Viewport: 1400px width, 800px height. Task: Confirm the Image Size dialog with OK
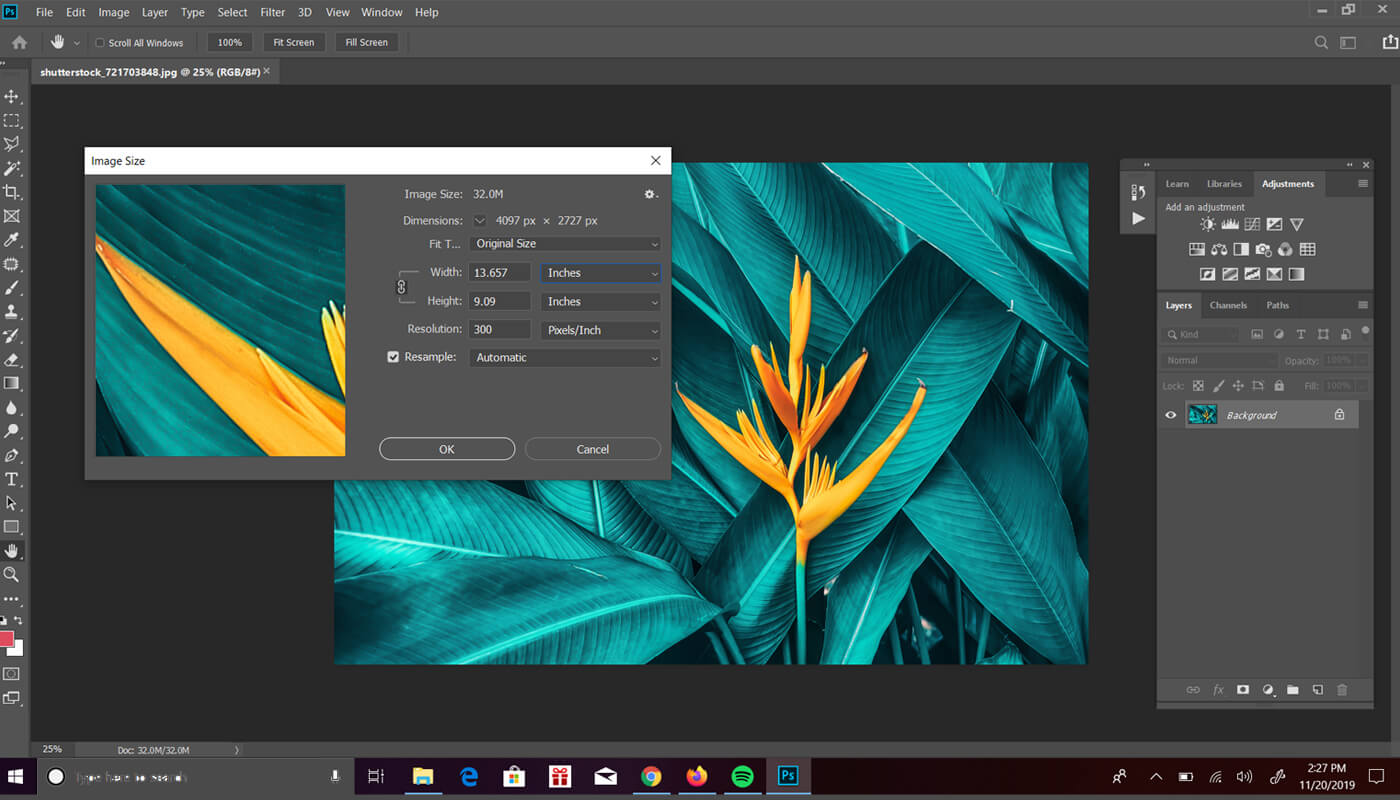tap(447, 448)
